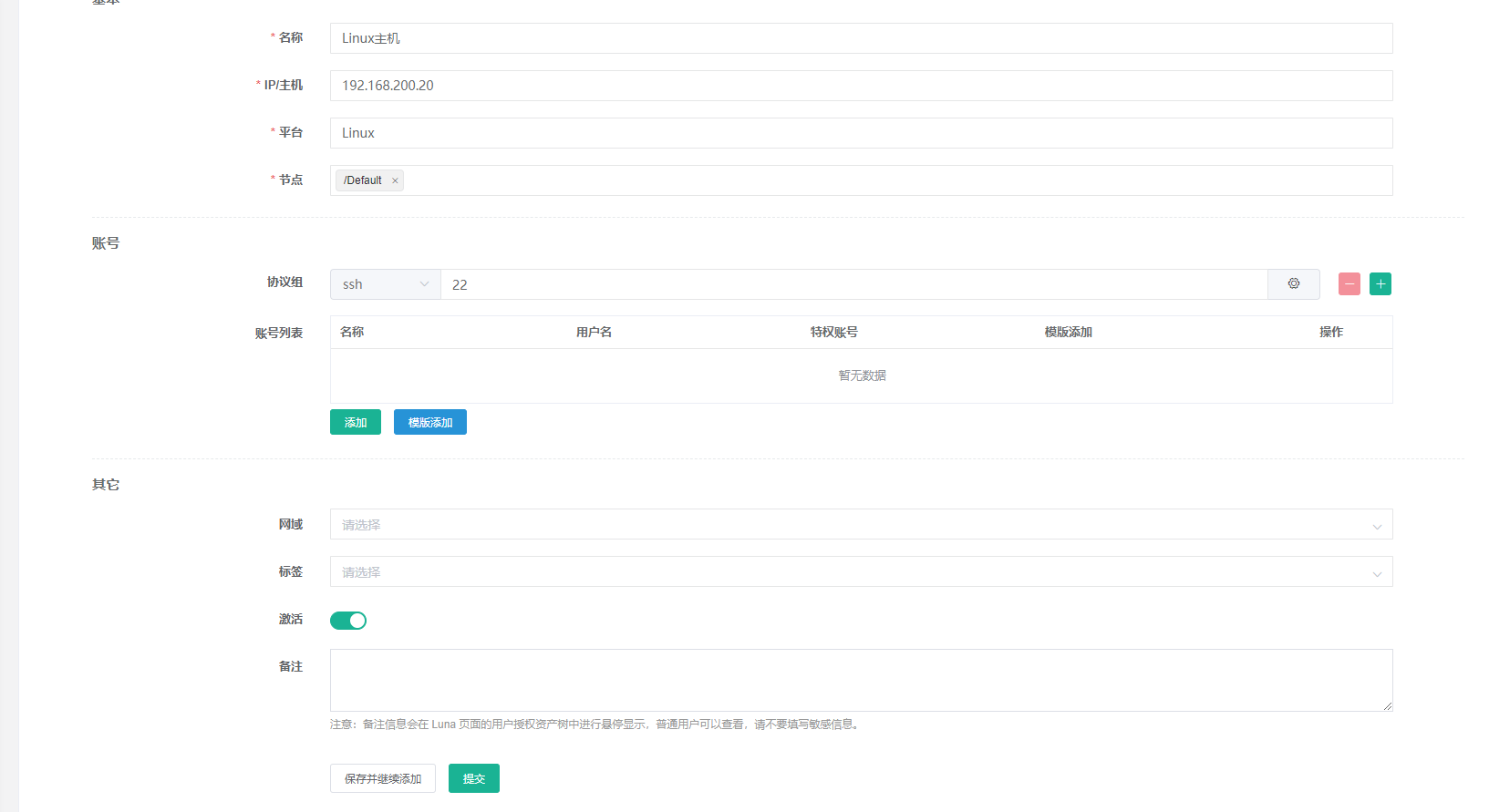Click the 用户名 column header

pyautogui.click(x=594, y=332)
